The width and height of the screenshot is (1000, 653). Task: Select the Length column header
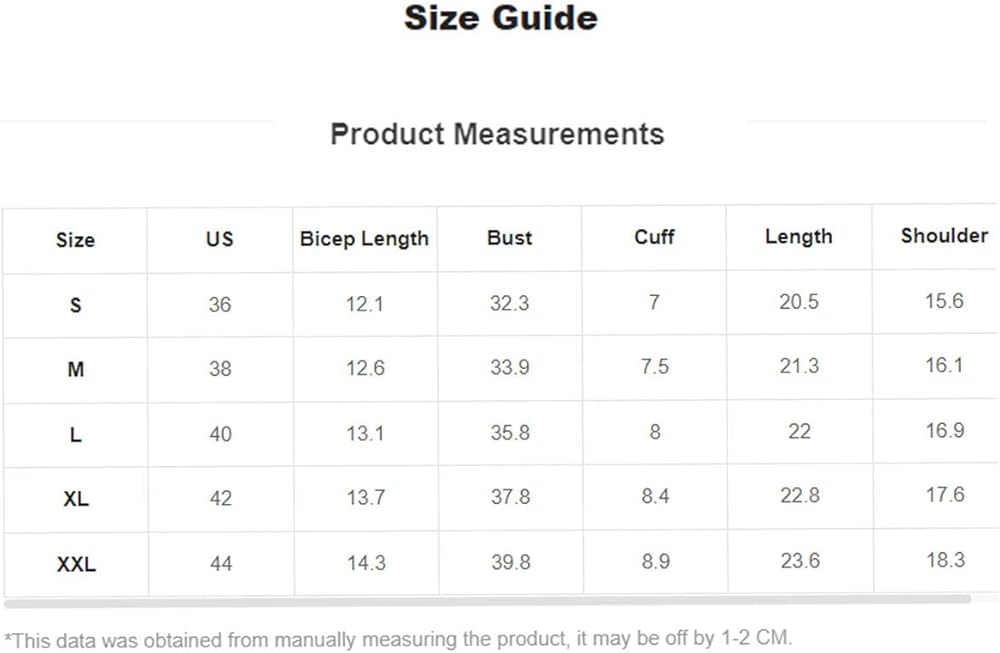tap(798, 237)
